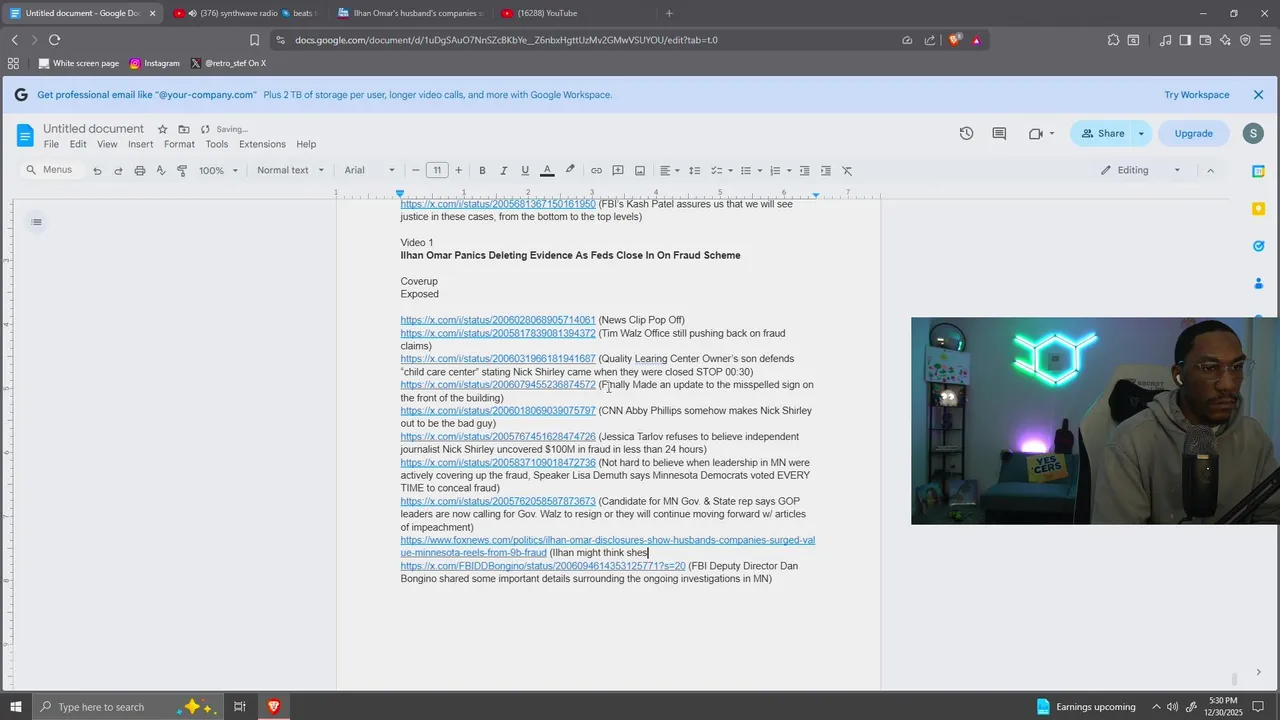The image size is (1280, 720).
Task: Open the Format menu
Action: [180, 145]
